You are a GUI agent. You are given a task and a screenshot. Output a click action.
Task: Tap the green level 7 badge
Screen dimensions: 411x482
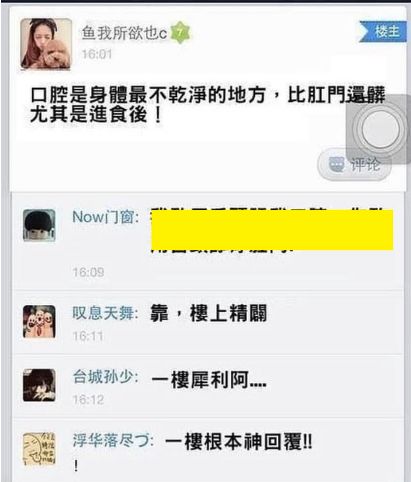click(x=180, y=33)
